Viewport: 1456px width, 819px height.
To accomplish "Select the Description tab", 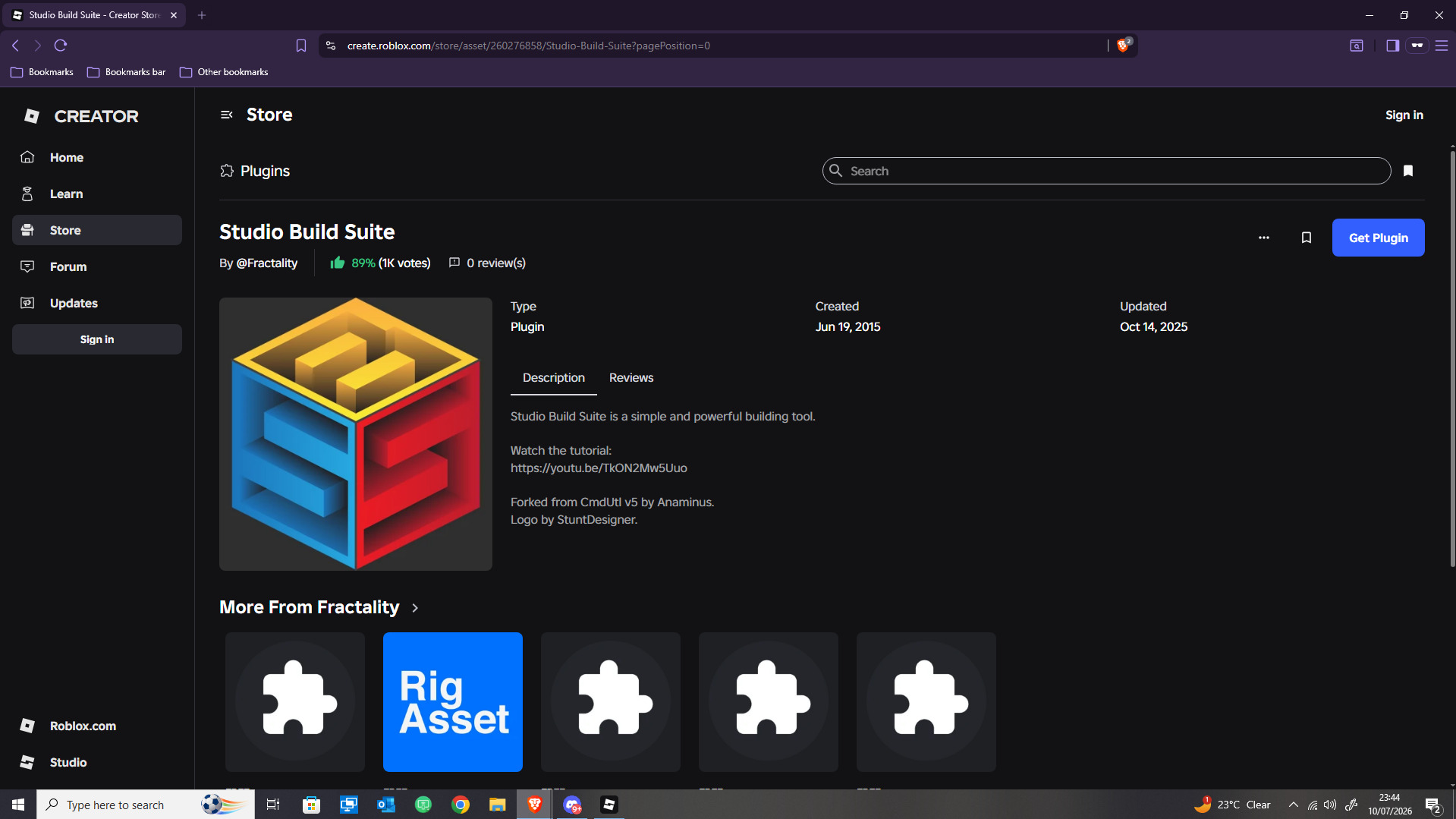I will click(554, 378).
